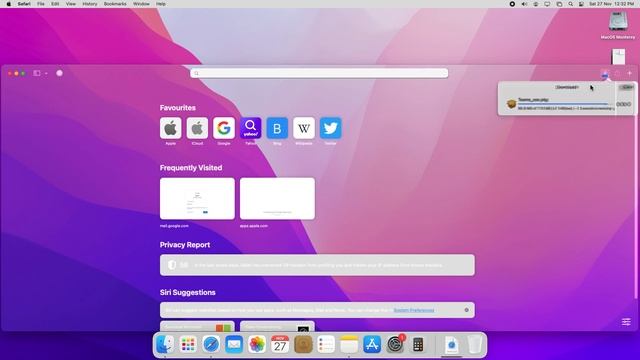Open the History menu

pos(90,4)
